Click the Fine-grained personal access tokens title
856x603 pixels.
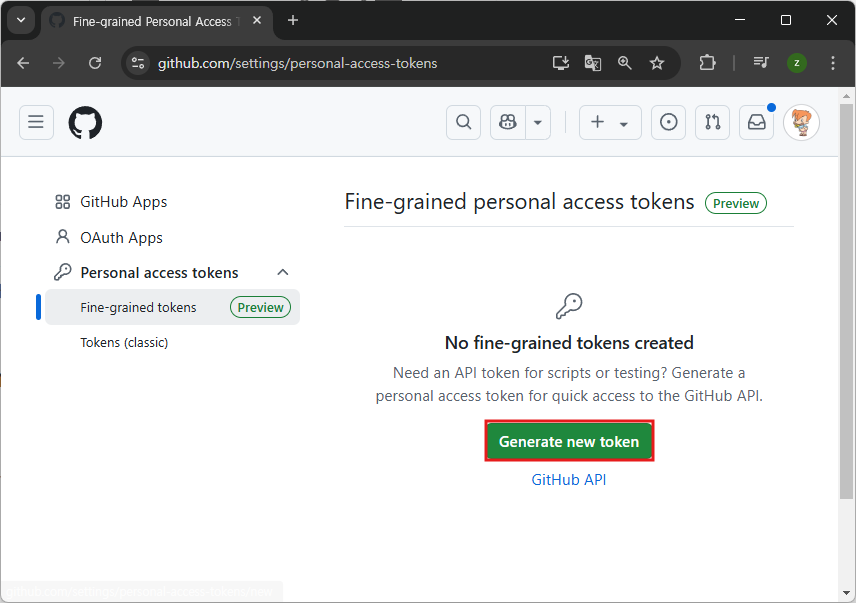519,202
